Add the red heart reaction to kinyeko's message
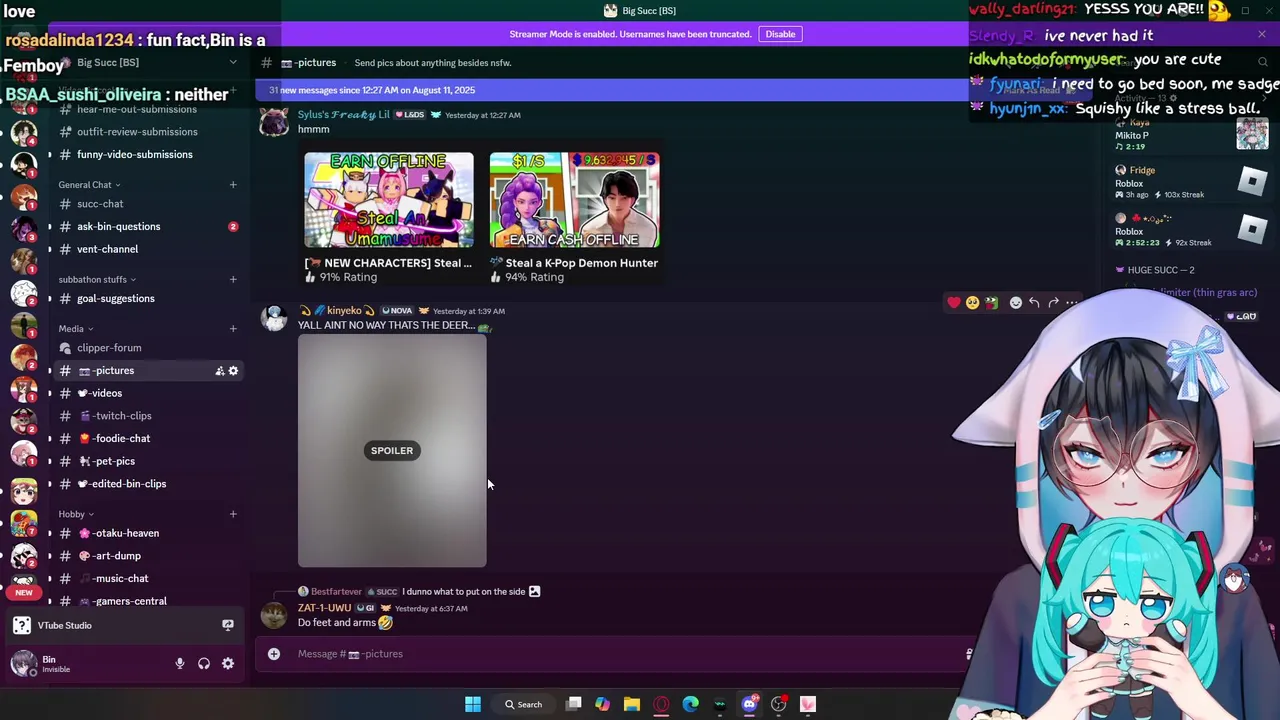Screen dimensions: 1280x720 (x=954, y=302)
